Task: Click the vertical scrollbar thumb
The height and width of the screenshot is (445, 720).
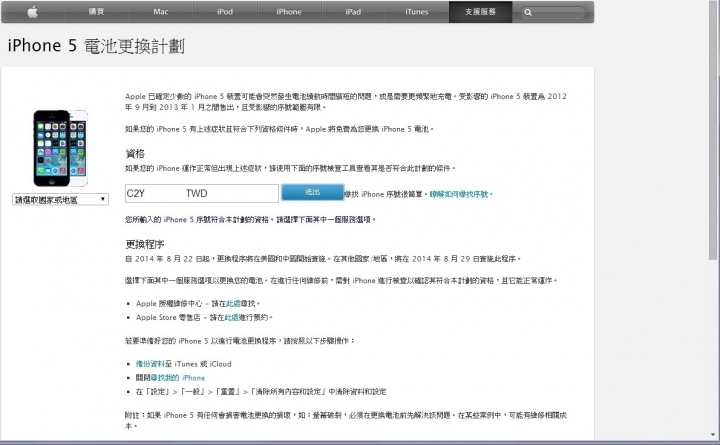Action: 713,130
